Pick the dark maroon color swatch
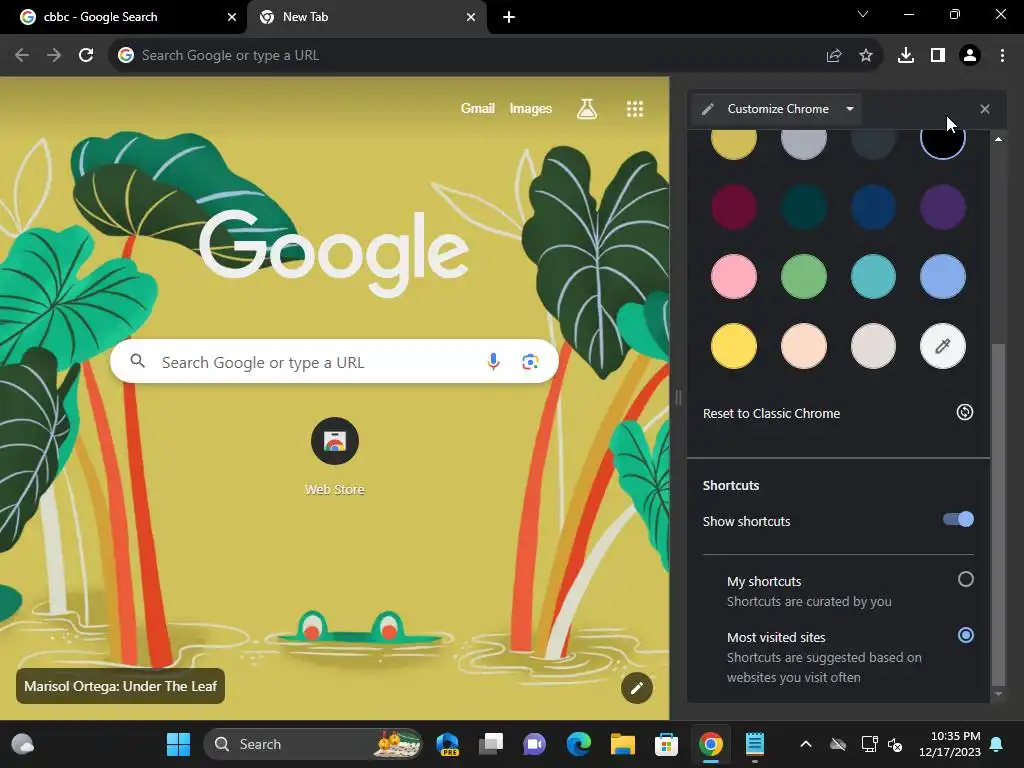The height and width of the screenshot is (768, 1024). click(x=733, y=207)
